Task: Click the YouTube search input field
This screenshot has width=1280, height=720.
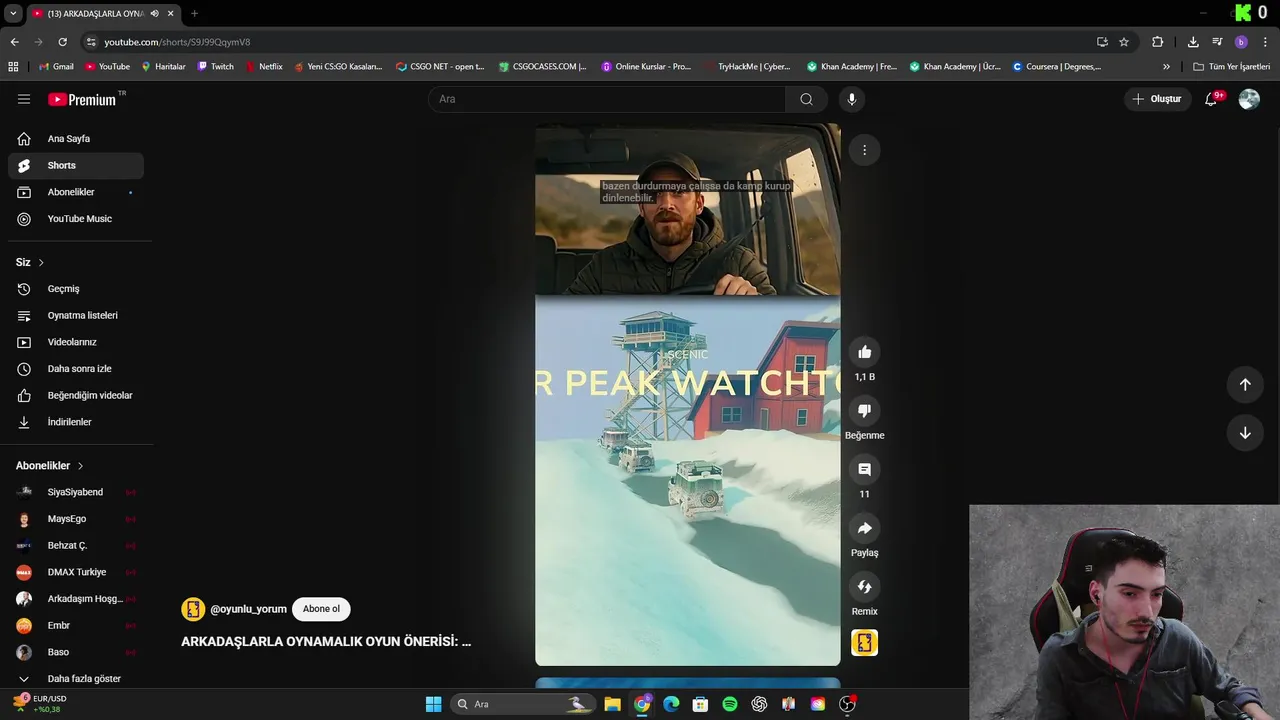Action: [607, 99]
